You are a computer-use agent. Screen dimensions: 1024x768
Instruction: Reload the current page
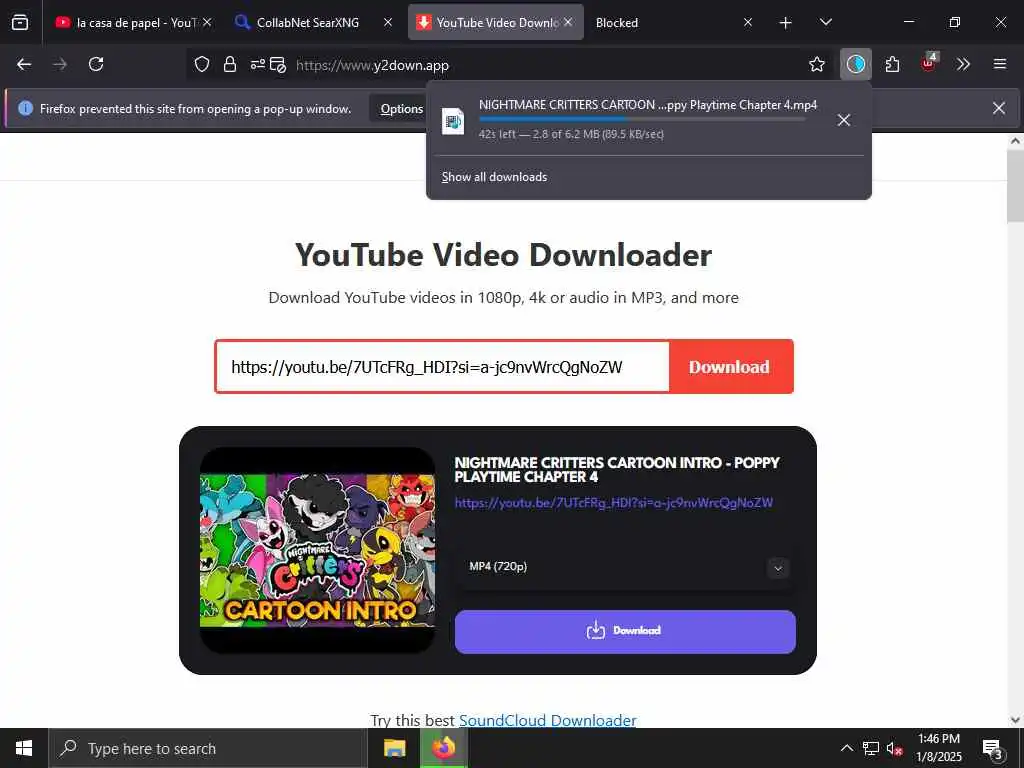tap(96, 64)
